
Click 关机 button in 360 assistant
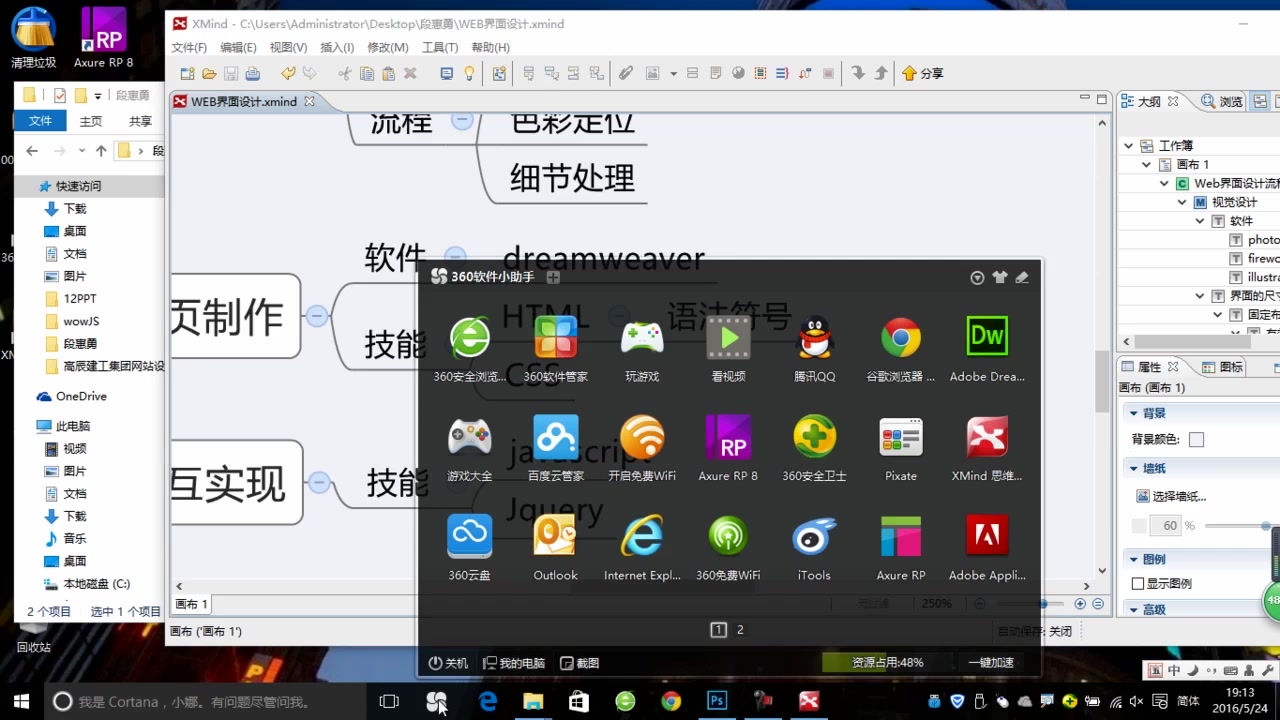click(448, 663)
